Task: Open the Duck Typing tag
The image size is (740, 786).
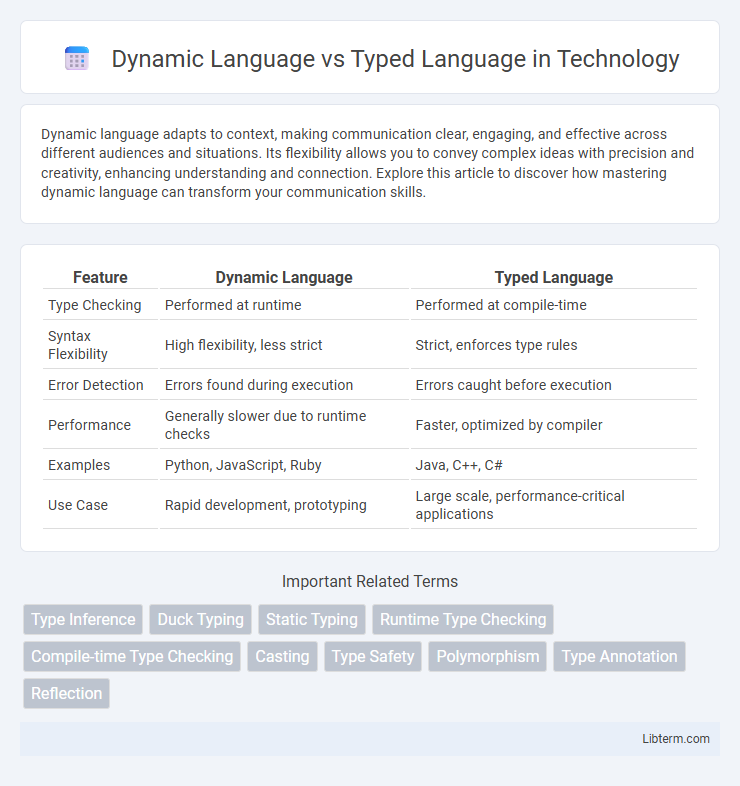Action: click(x=201, y=619)
